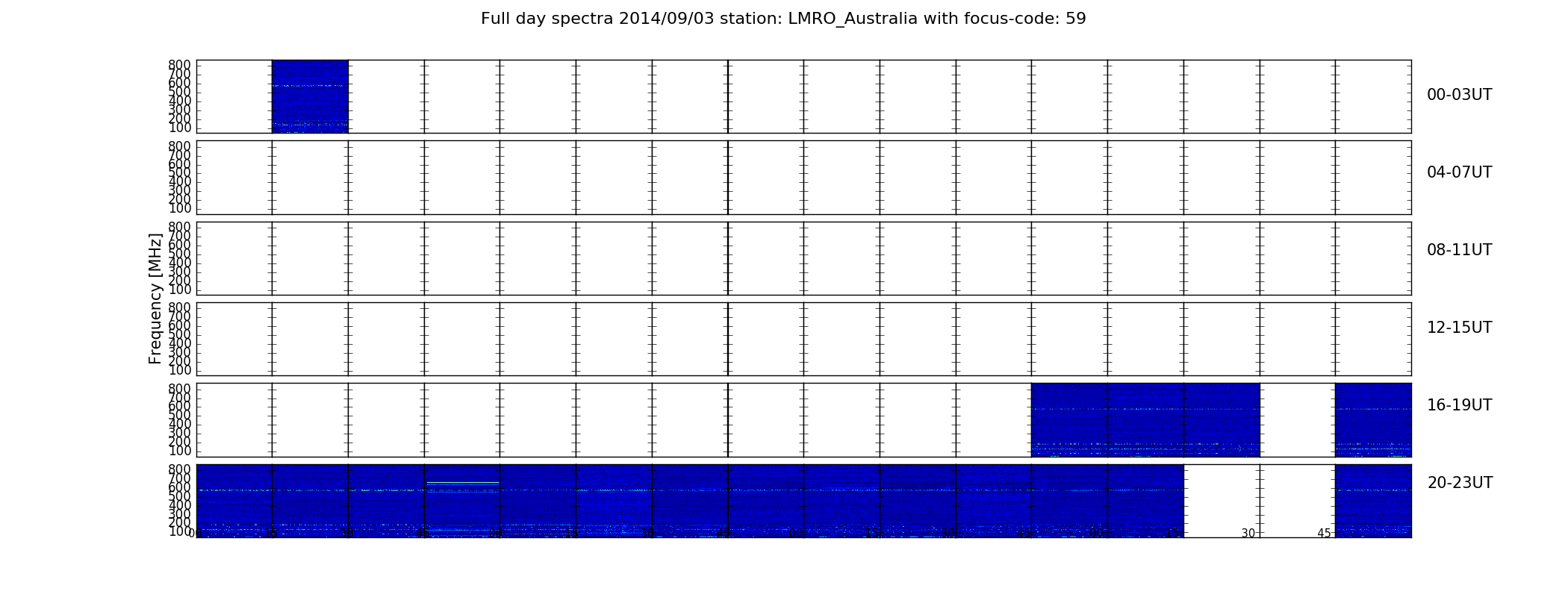The width and height of the screenshot is (1568, 597).
Task: Click the "Frequency [MHz]" axis label
Action: pos(155,298)
